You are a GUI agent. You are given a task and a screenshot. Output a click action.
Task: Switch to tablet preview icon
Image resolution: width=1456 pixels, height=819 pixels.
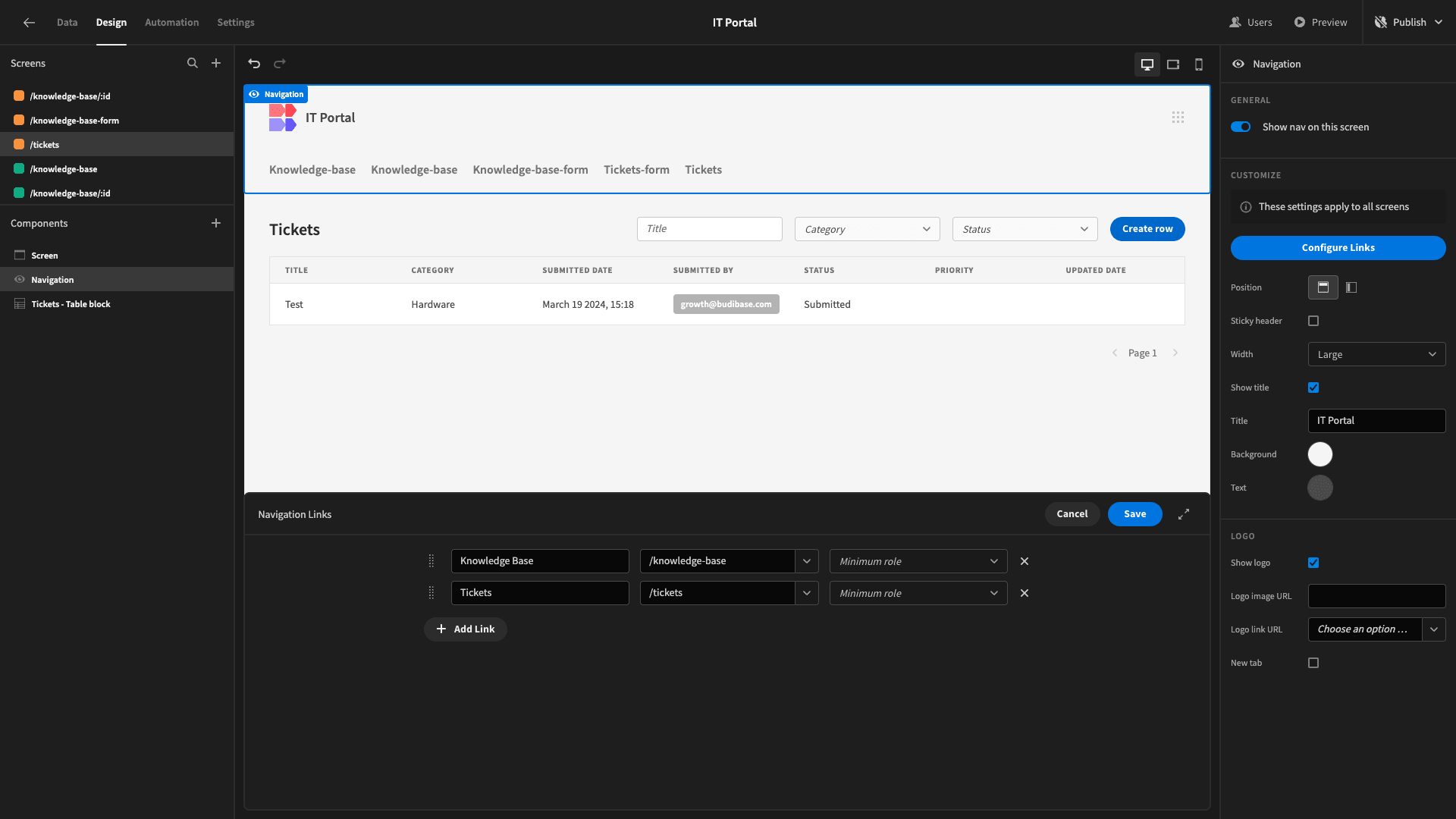(x=1173, y=64)
